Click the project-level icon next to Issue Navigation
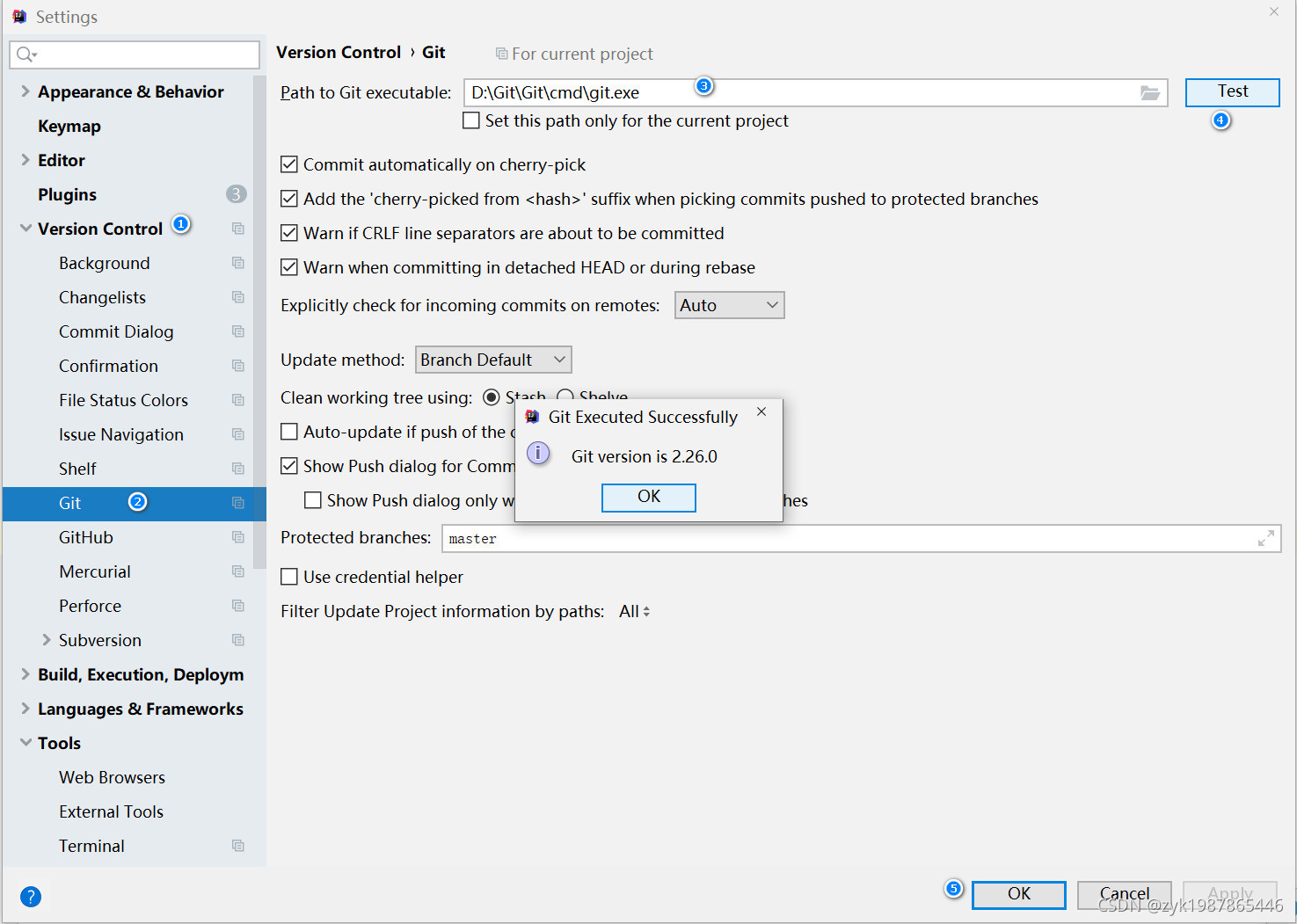The height and width of the screenshot is (924, 1297). (x=238, y=434)
